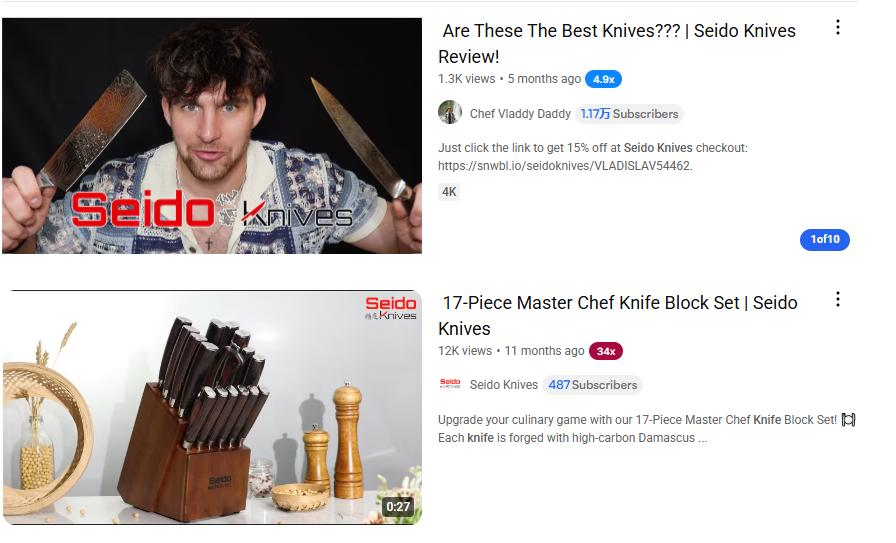The image size is (896, 543).
Task: Click the 1.17万 Subscribers badge
Action: [x=629, y=114]
